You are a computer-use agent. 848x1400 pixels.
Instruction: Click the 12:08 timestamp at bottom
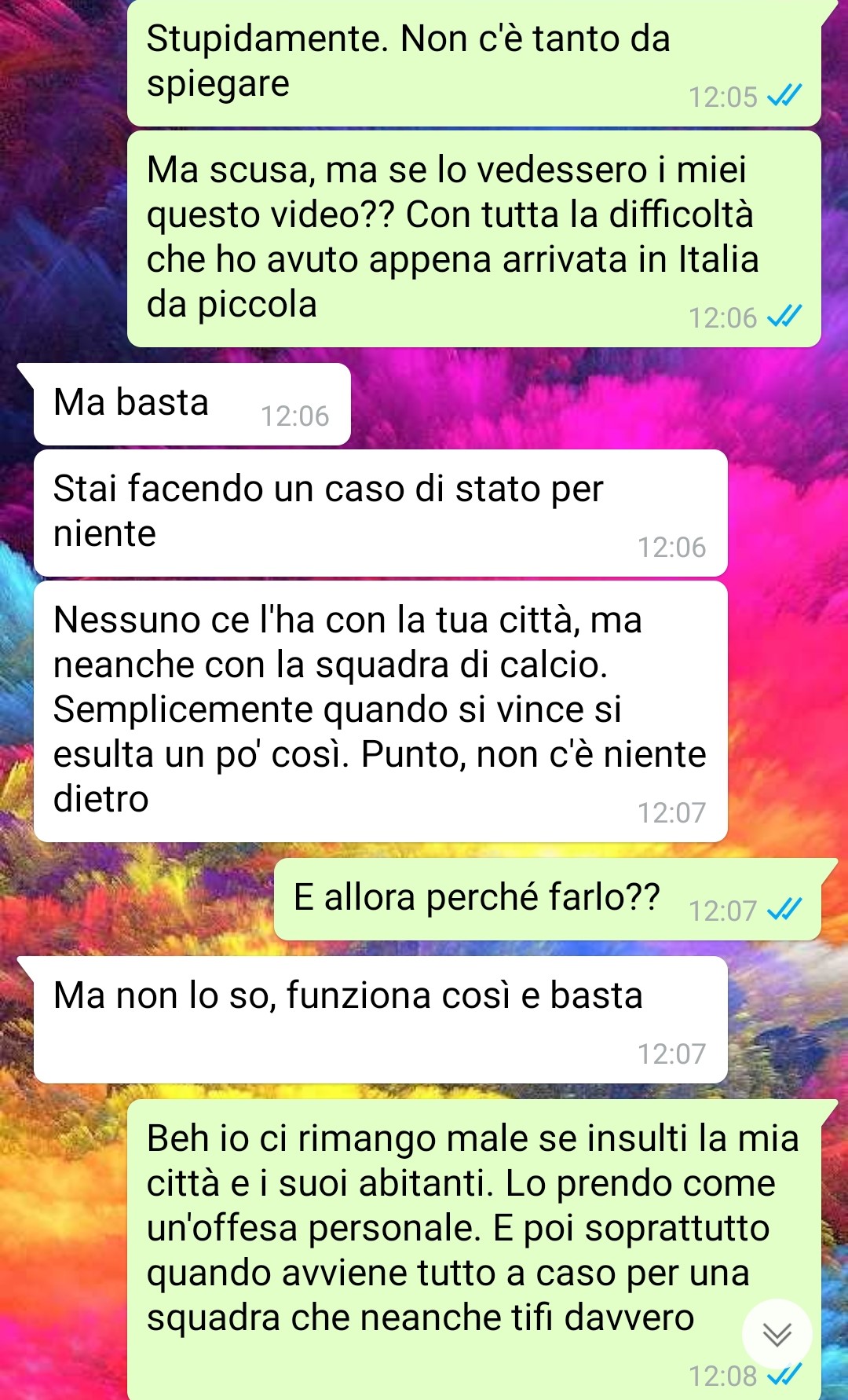click(x=723, y=1376)
